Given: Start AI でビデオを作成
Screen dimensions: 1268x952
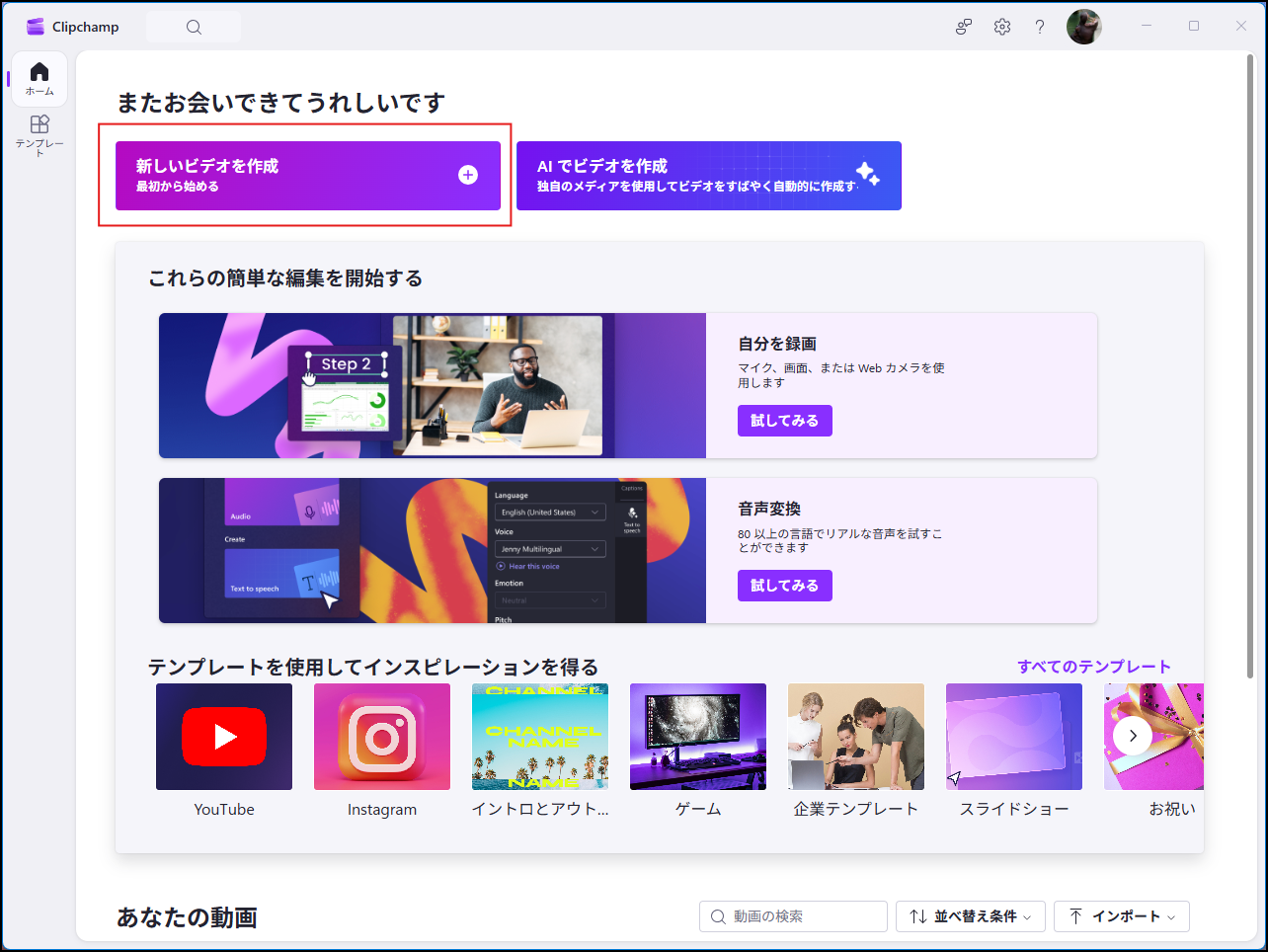Looking at the screenshot, I should 709,176.
